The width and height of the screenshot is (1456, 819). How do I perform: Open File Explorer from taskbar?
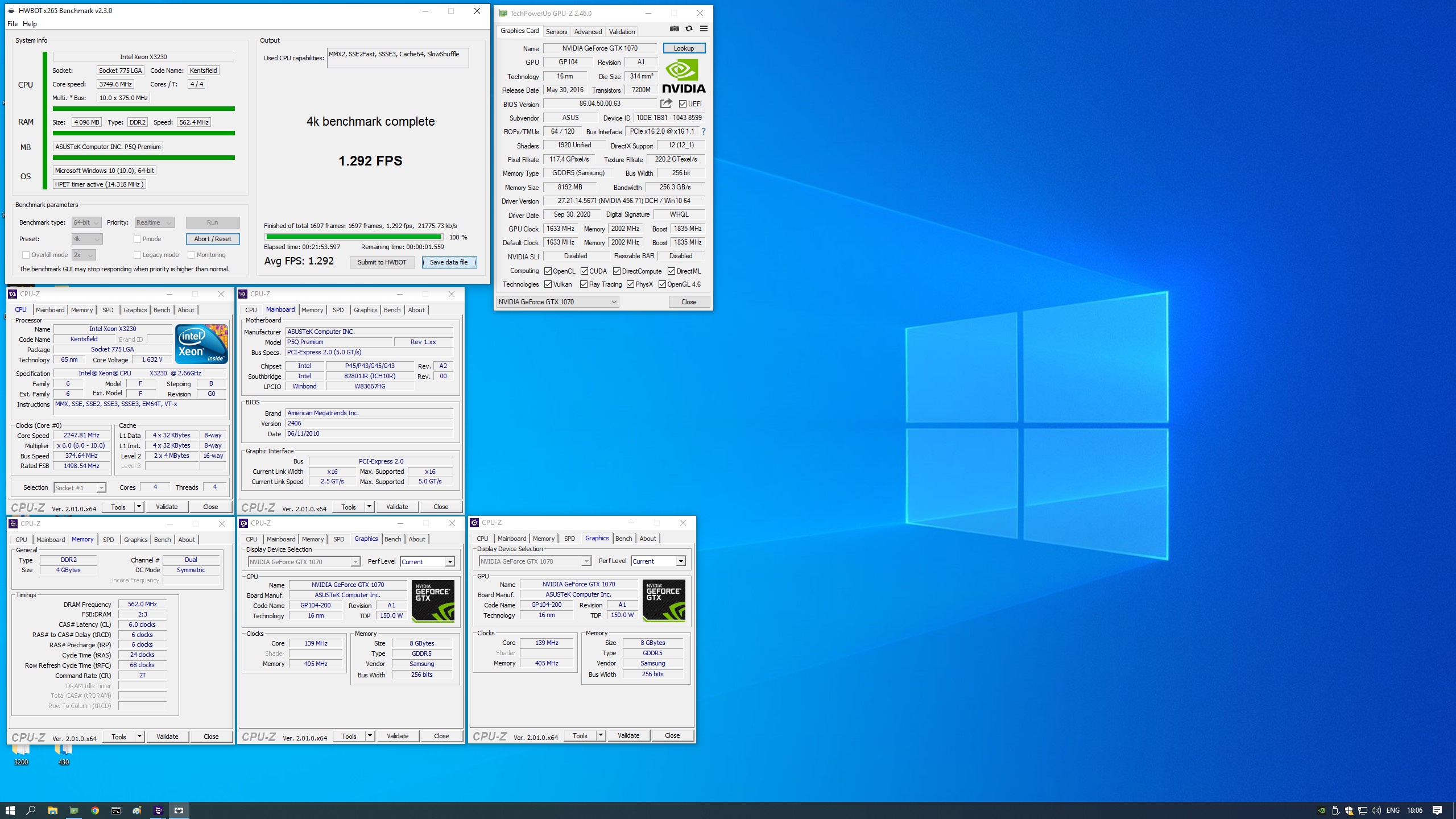click(x=52, y=810)
